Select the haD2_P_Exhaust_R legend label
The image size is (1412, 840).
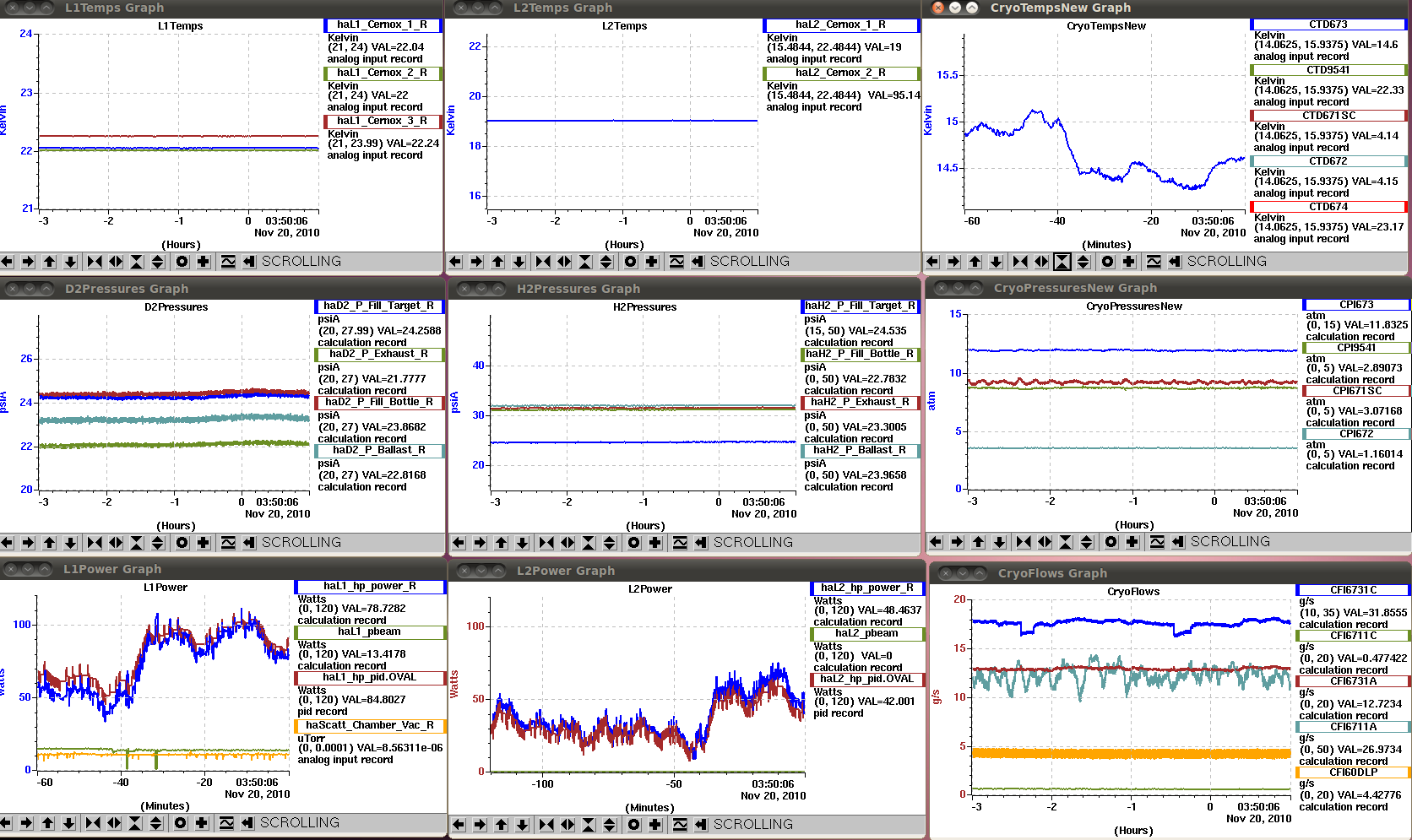tap(378, 354)
